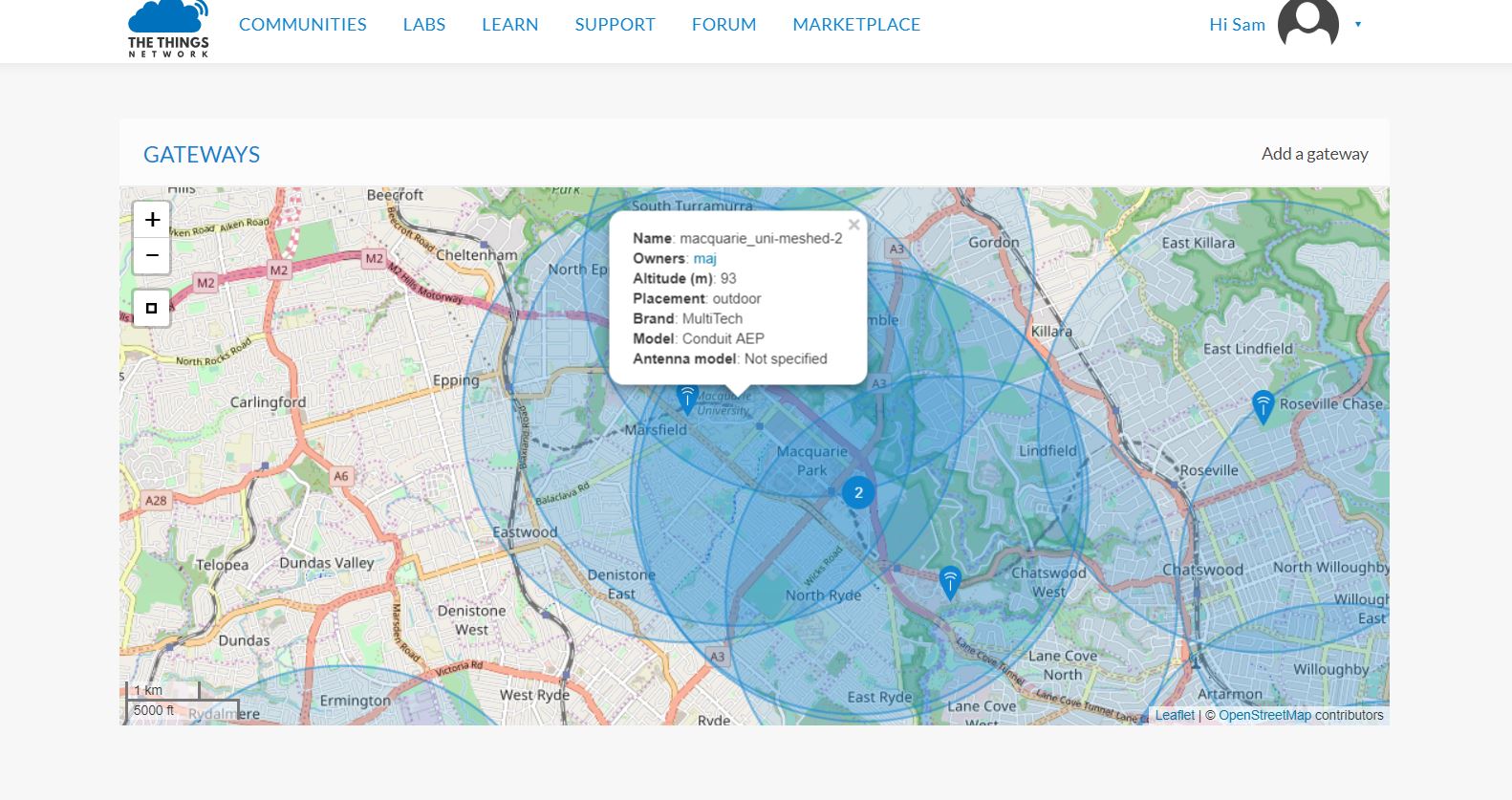This screenshot has width=1512, height=800.
Task: Click Antenna model Not specified text
Action: (729, 358)
